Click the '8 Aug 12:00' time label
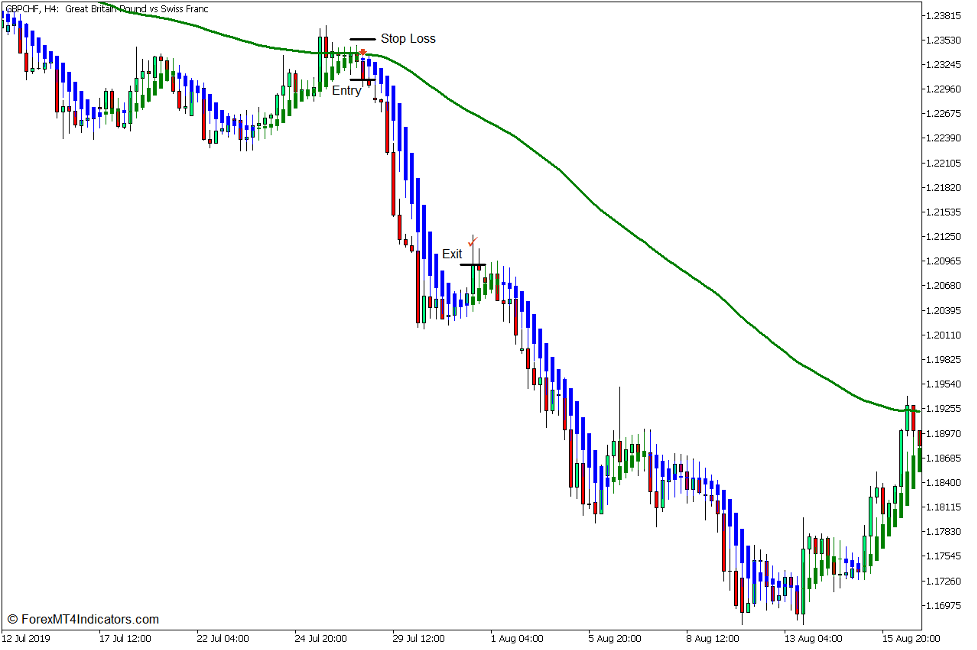Image resolution: width=977 pixels, height=650 pixels. coord(713,639)
